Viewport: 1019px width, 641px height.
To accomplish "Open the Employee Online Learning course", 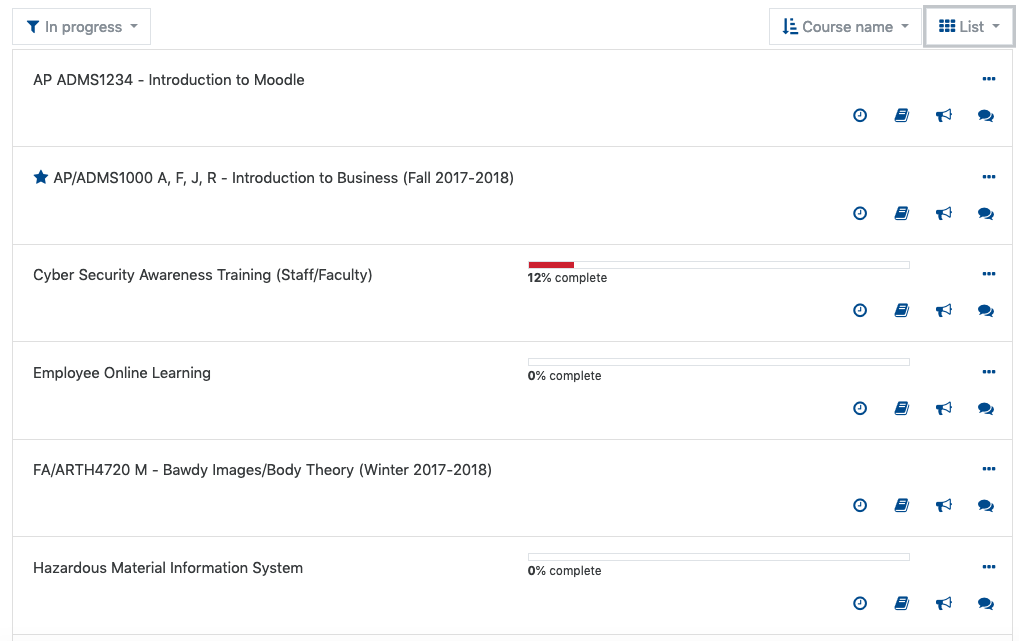I will pos(122,373).
